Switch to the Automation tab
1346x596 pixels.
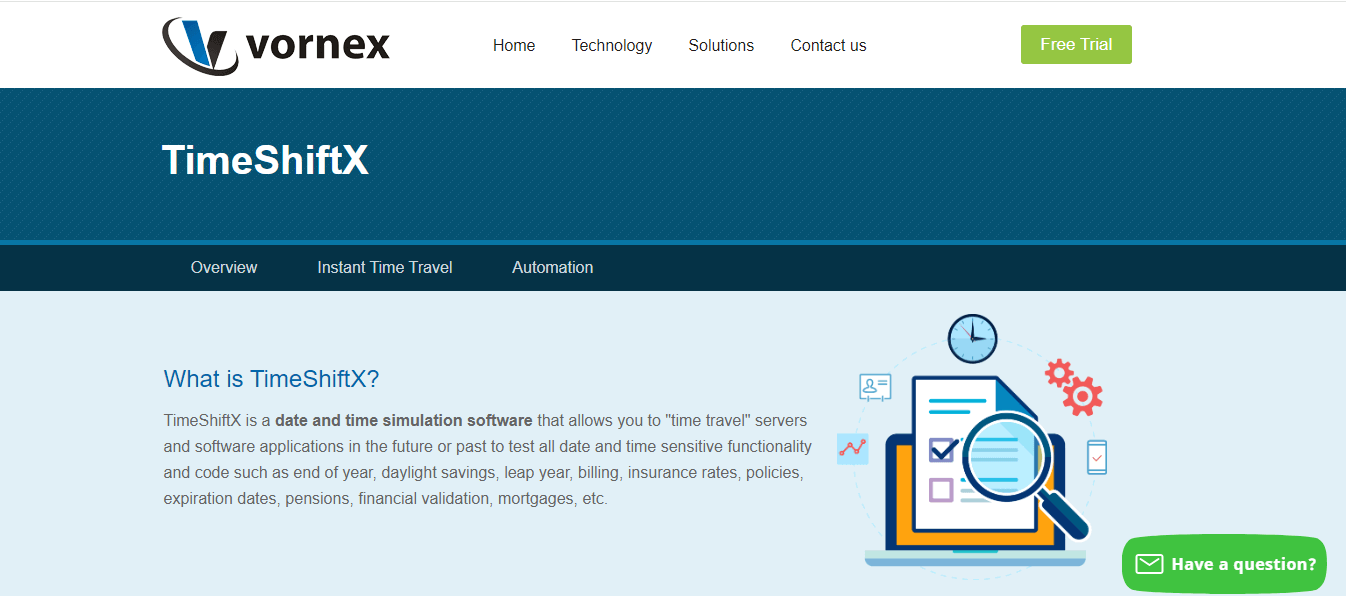[x=553, y=267]
